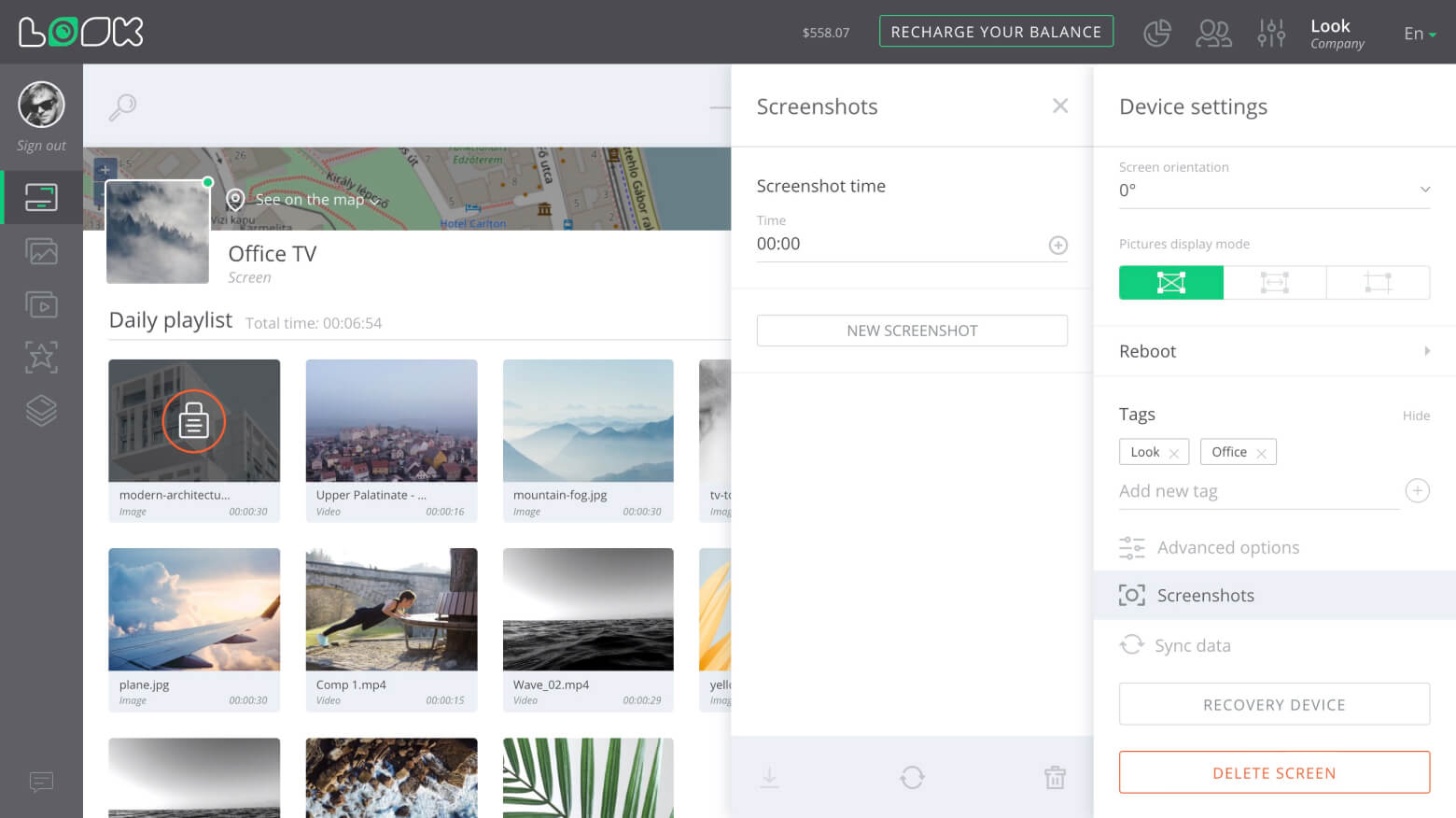This screenshot has width=1456, height=818.
Task: Click Sign out link
Action: point(41,146)
